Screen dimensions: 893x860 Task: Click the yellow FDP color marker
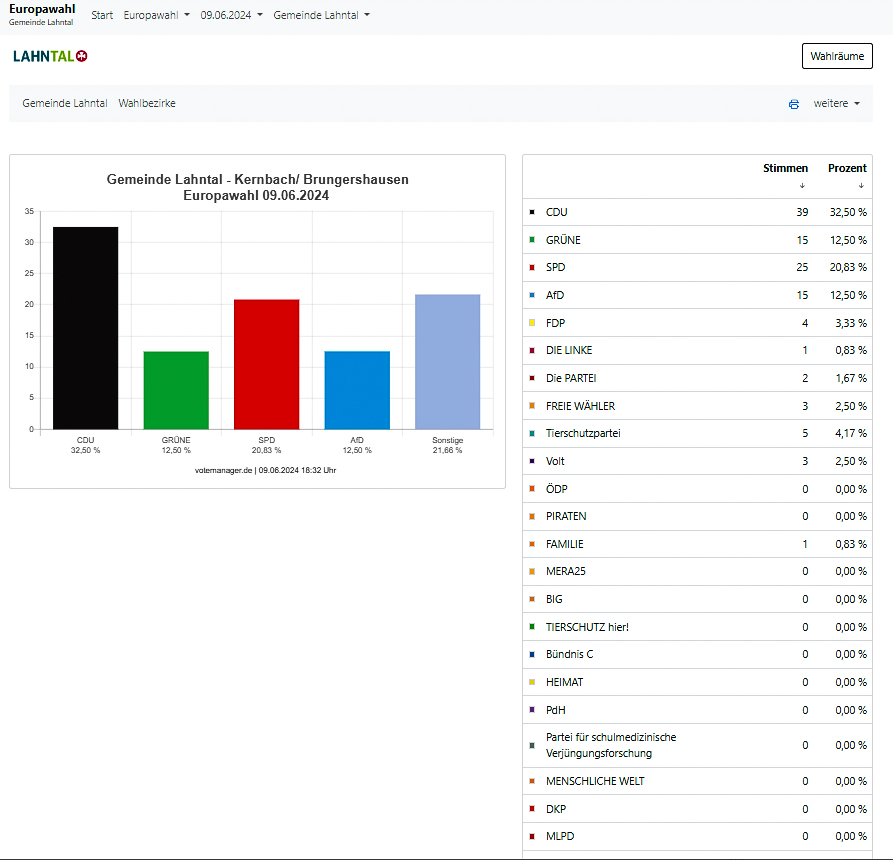click(531, 323)
